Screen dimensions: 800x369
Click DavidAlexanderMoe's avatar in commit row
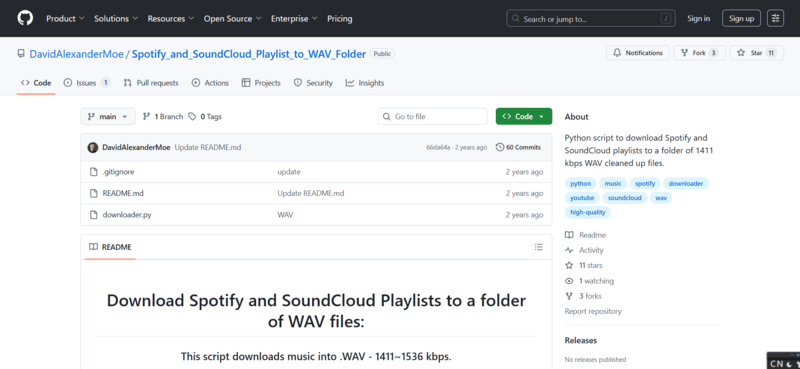point(93,147)
